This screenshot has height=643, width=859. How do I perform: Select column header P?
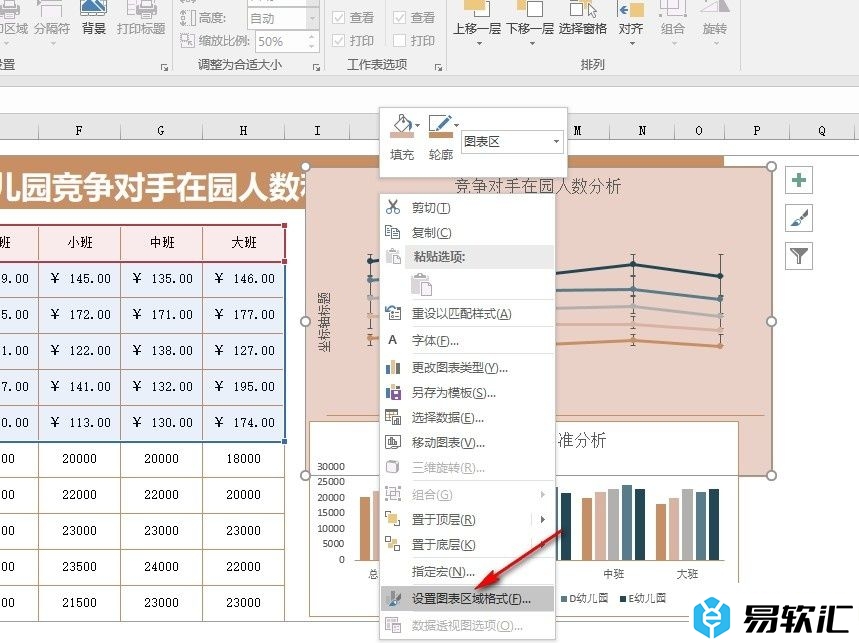tap(757, 130)
